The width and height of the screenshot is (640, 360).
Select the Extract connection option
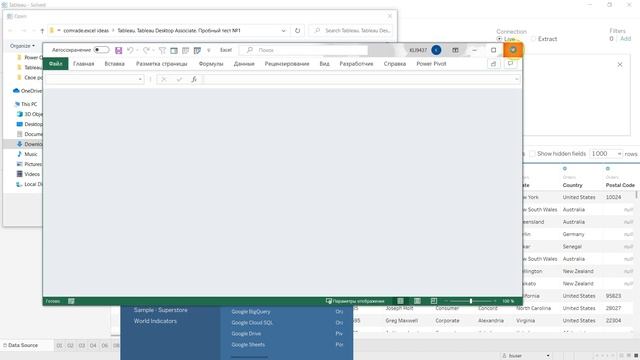[x=544, y=39]
